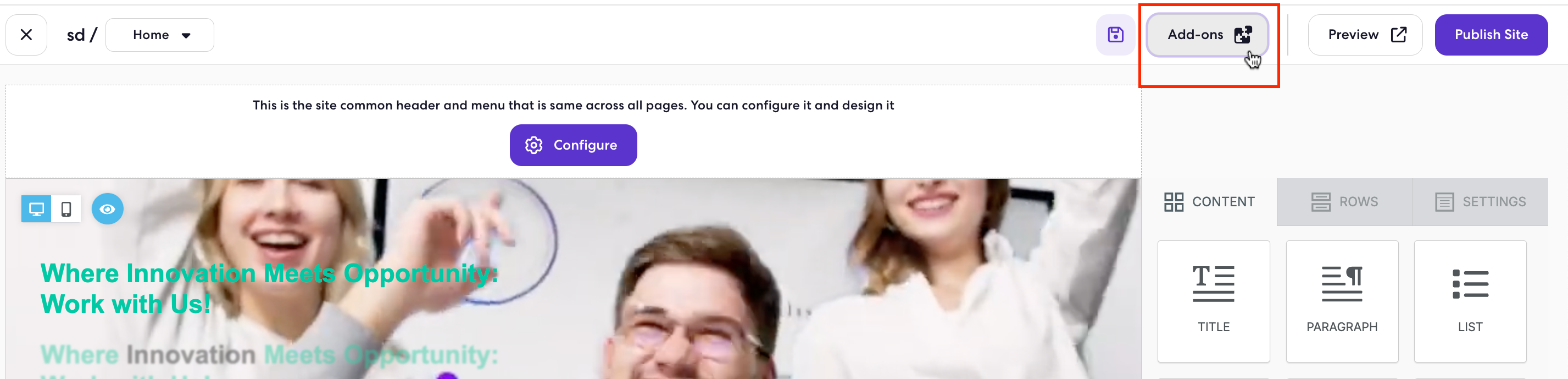This screenshot has height=379, width=1568.
Task: Add a Title content block
Action: [1213, 301]
